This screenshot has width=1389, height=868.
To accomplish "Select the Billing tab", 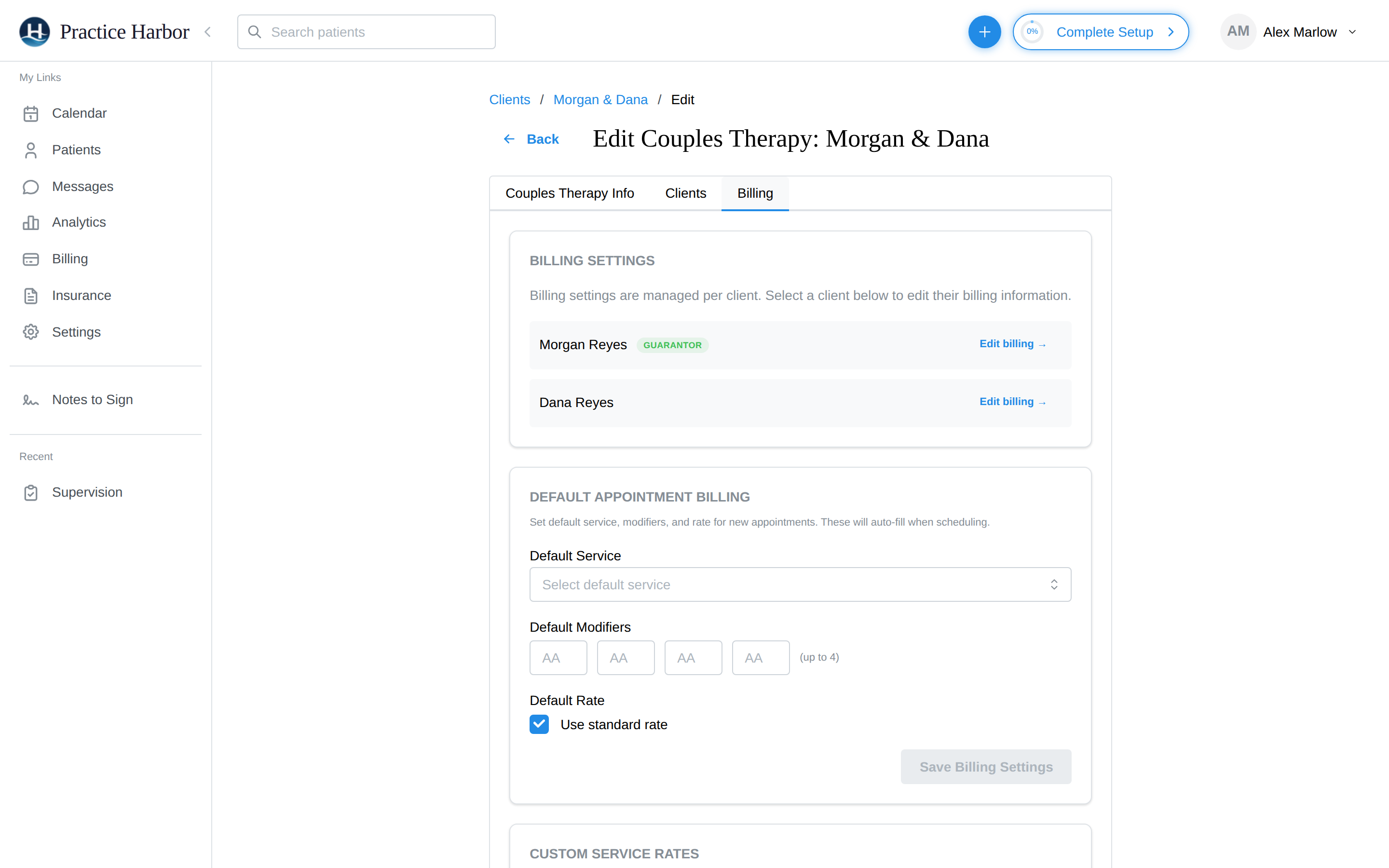I will tap(755, 193).
